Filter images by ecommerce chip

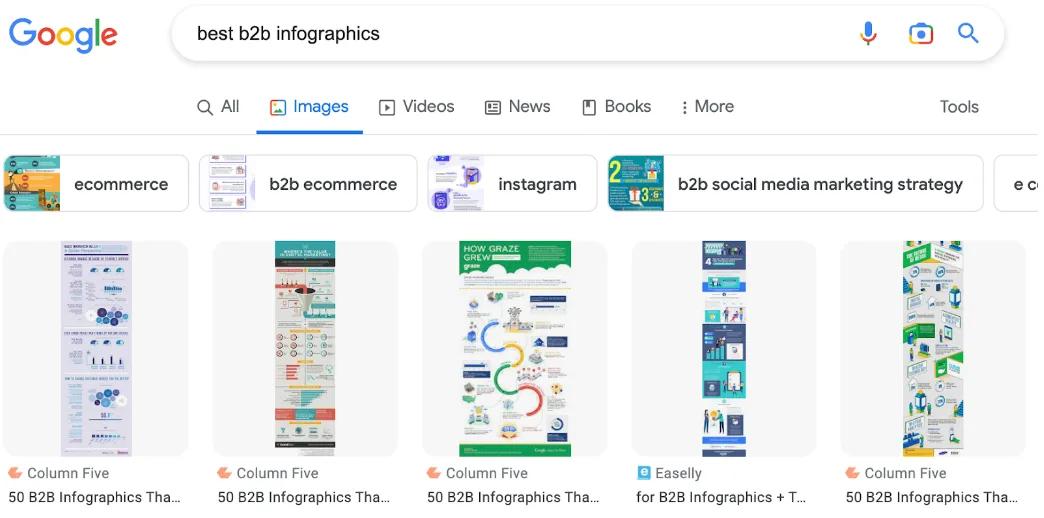96,184
